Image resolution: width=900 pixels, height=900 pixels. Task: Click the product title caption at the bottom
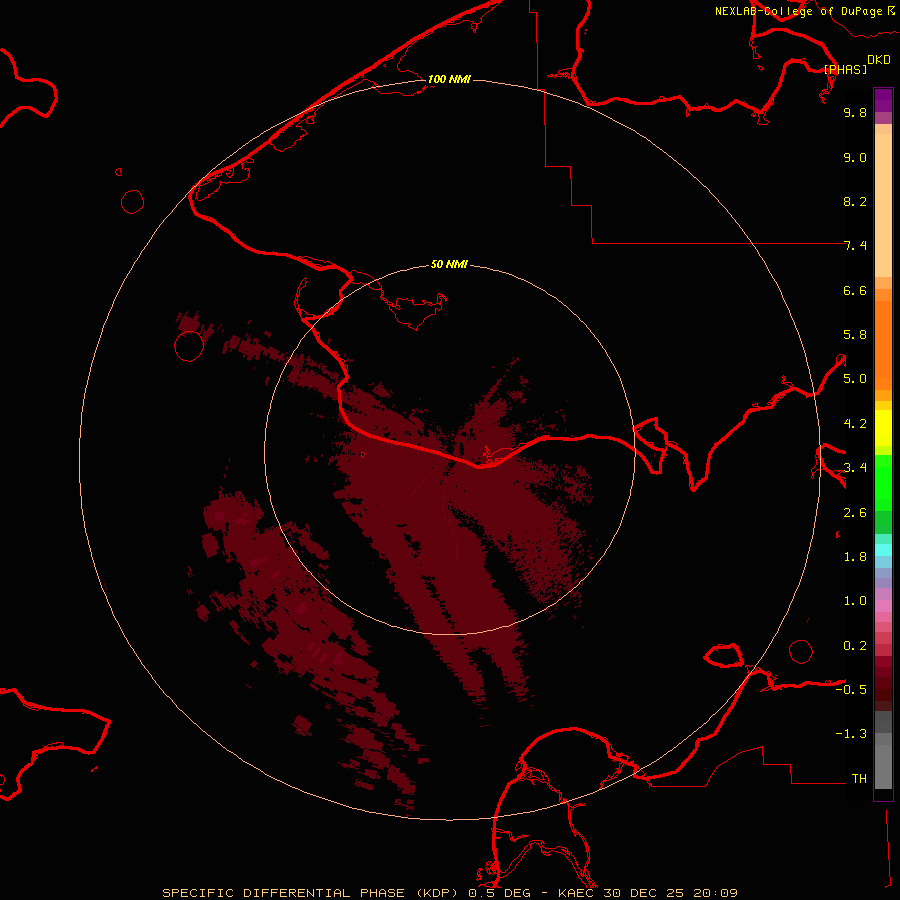tap(449, 893)
